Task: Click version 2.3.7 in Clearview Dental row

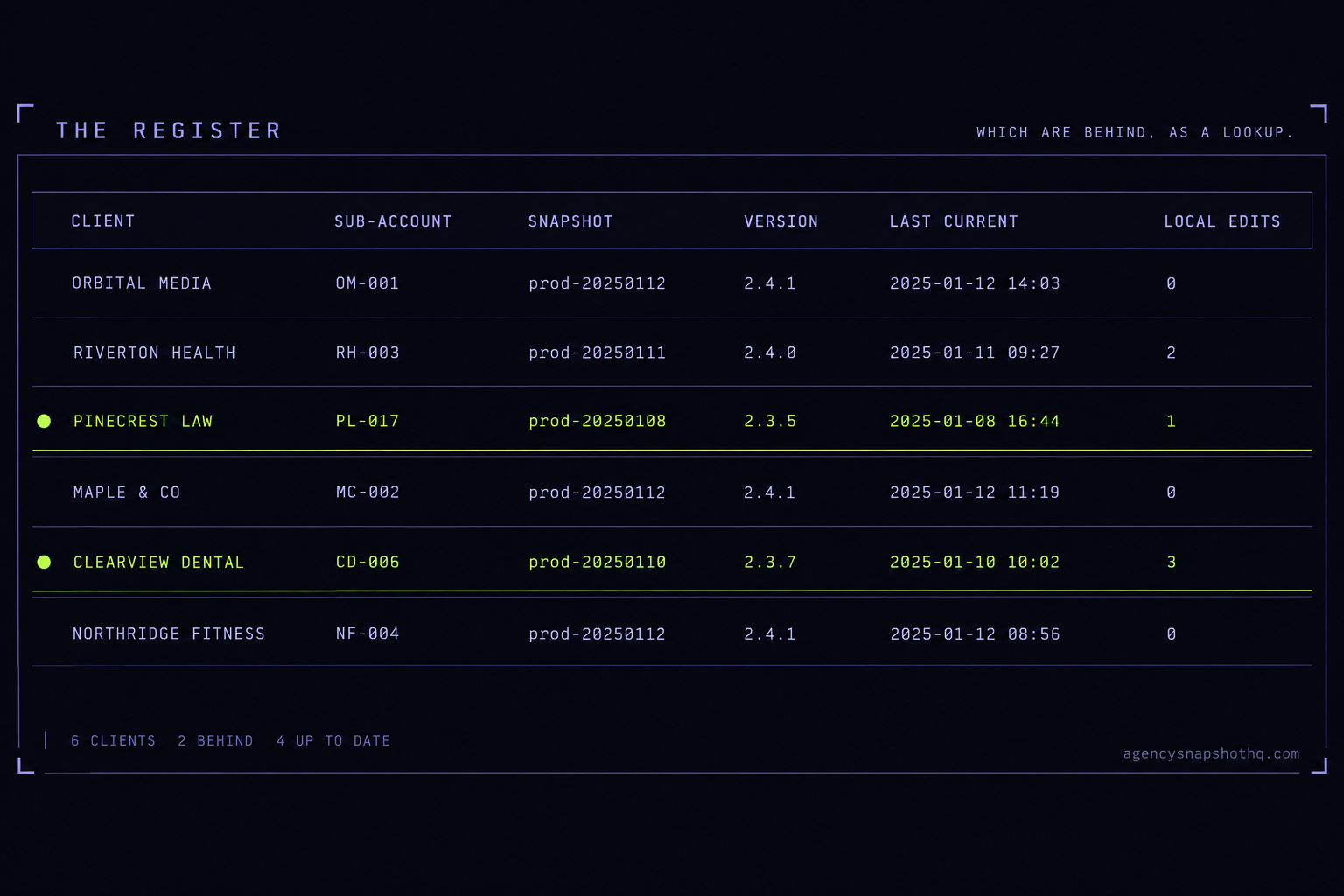Action: click(x=770, y=563)
